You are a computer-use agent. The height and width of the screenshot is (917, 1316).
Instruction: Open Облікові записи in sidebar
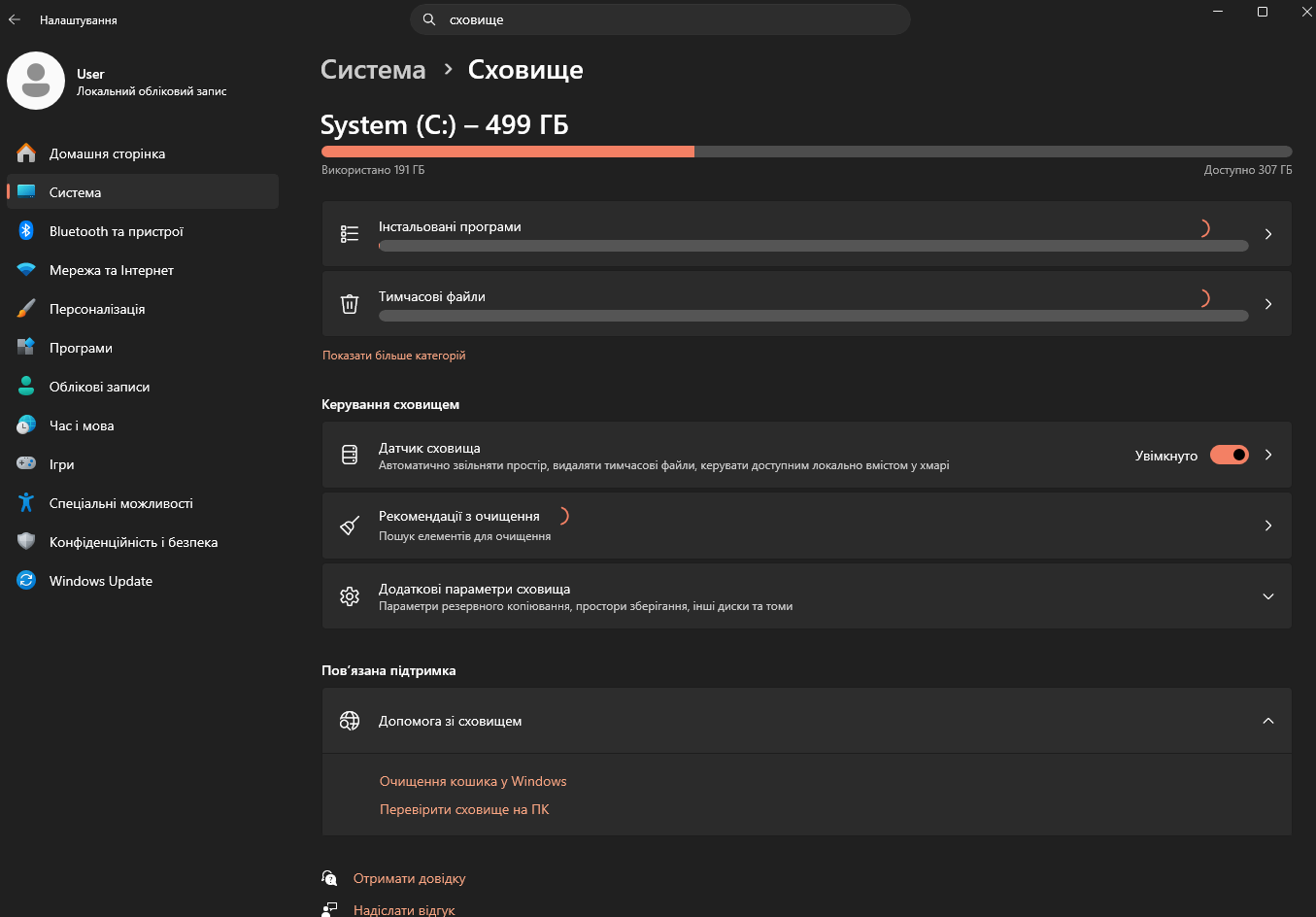(143, 387)
